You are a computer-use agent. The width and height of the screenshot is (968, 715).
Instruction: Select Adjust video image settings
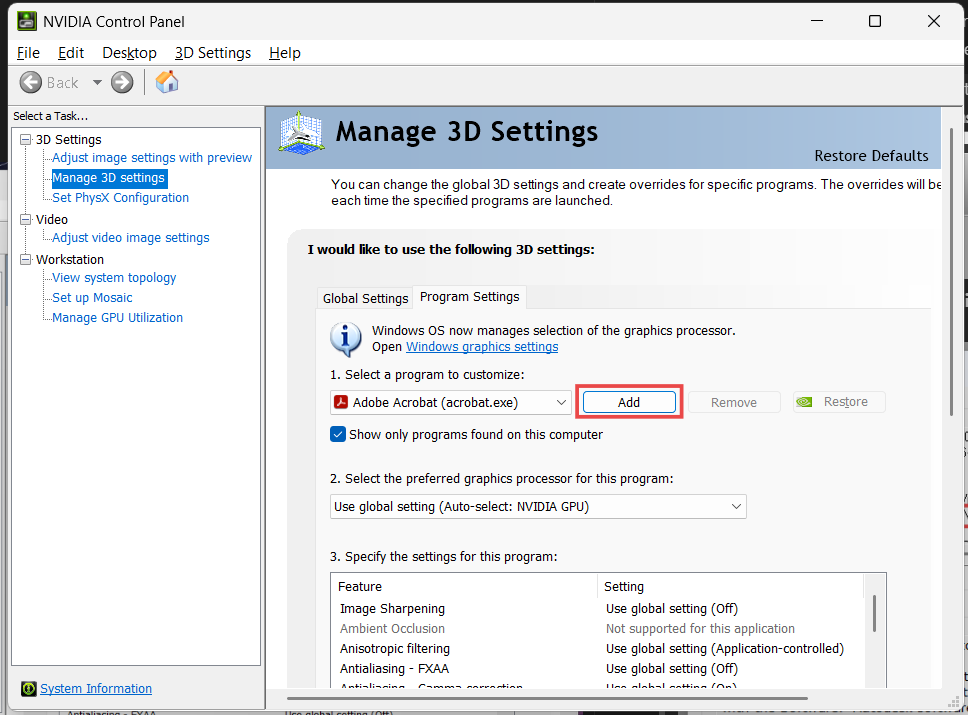click(x=130, y=238)
